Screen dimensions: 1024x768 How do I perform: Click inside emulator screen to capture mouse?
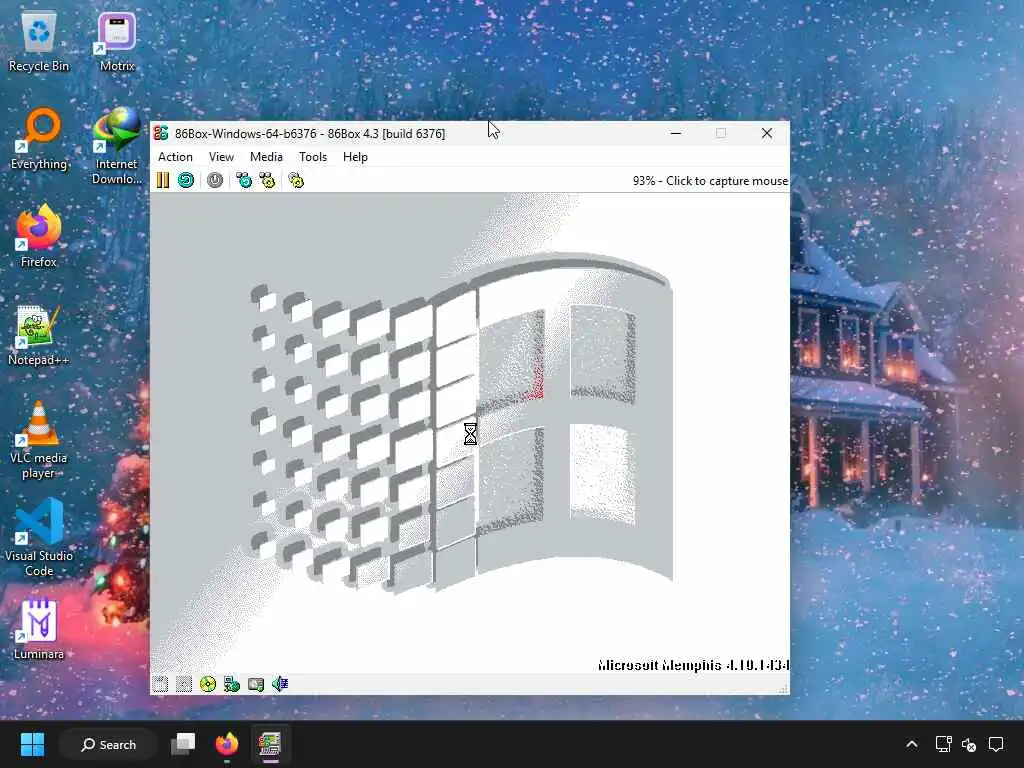470,432
